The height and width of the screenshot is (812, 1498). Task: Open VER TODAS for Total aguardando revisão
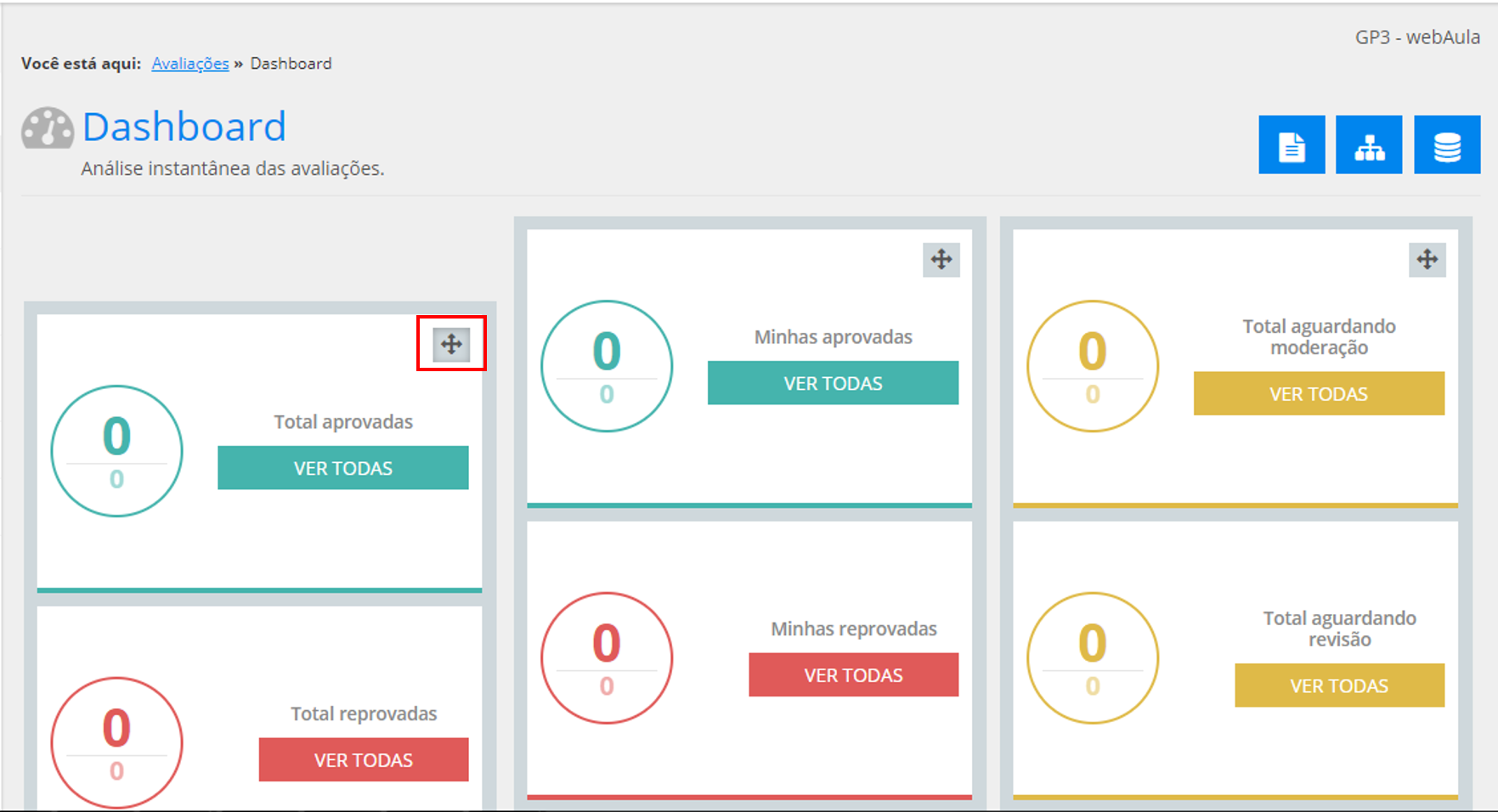pos(1339,685)
